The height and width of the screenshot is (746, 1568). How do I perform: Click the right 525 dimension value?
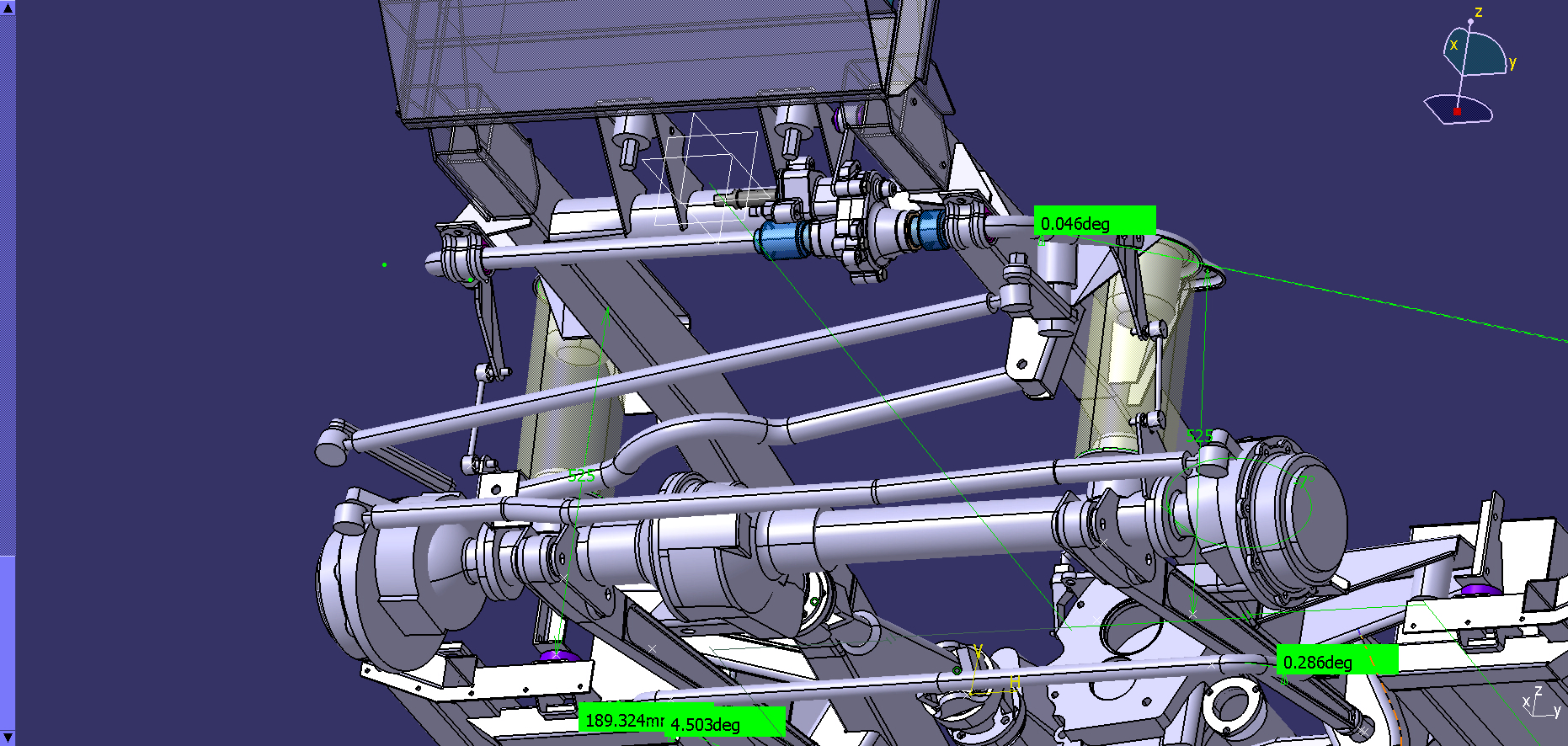(x=1199, y=435)
